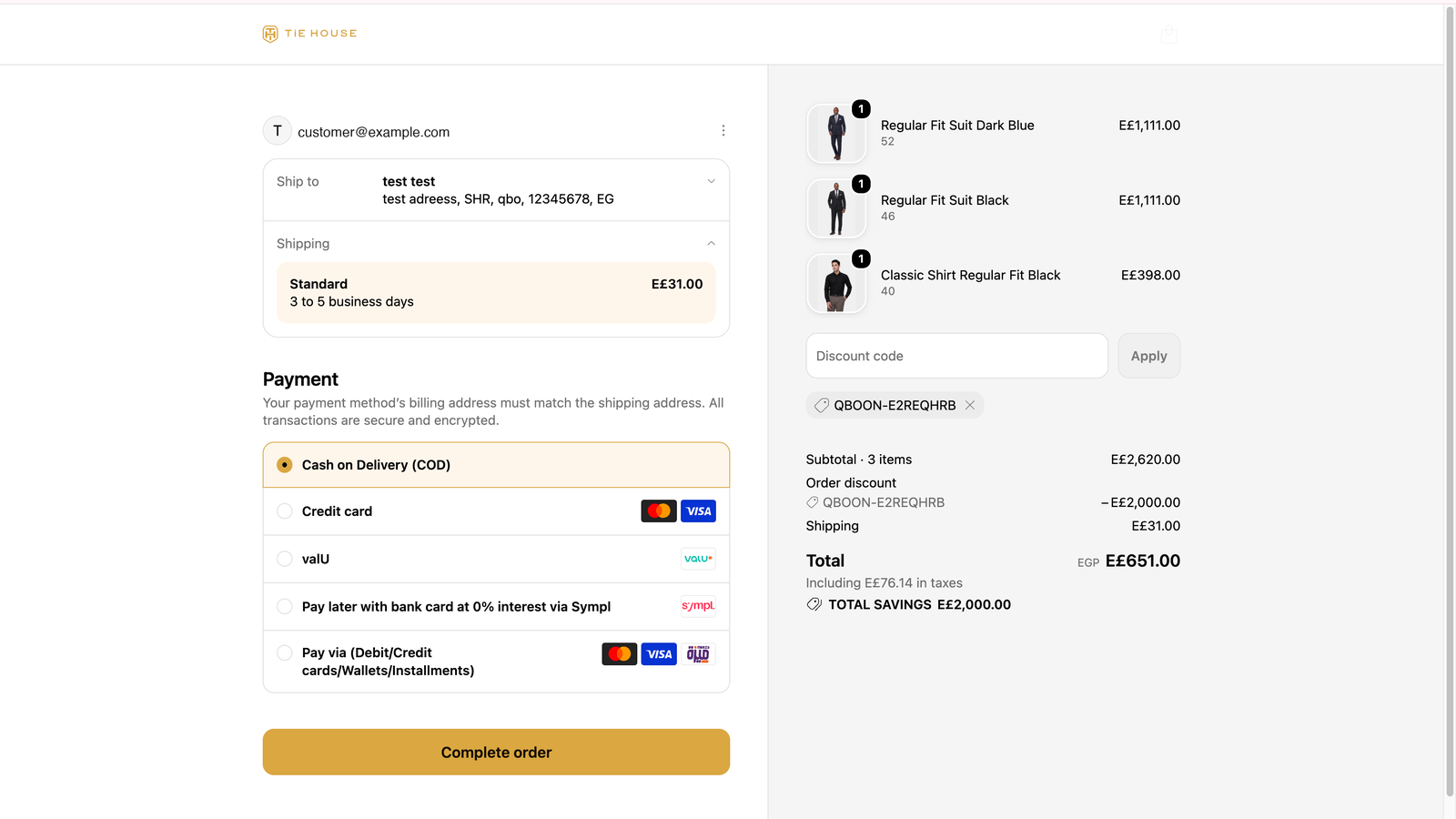The width and height of the screenshot is (1456, 819).
Task: Click the Regular Fit Suit Dark Blue thumbnail
Action: (x=836, y=133)
